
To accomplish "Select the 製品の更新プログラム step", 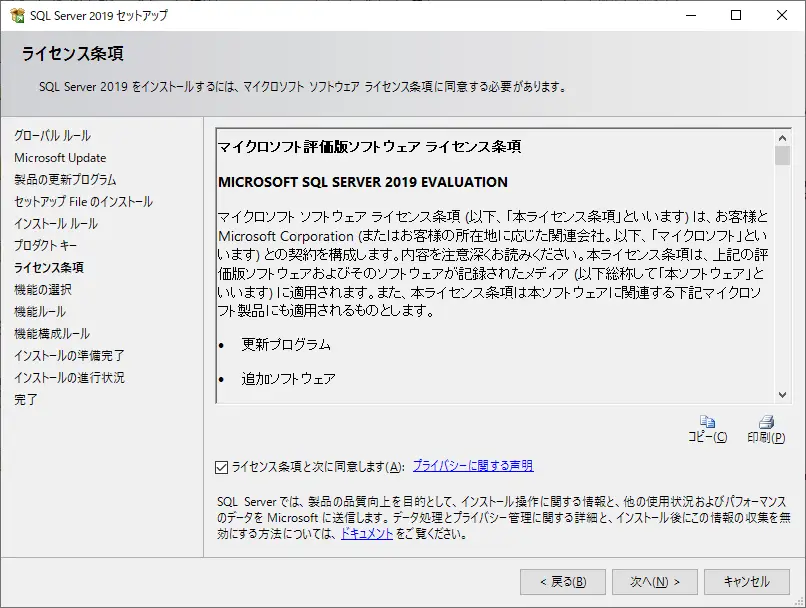I will click(65, 180).
